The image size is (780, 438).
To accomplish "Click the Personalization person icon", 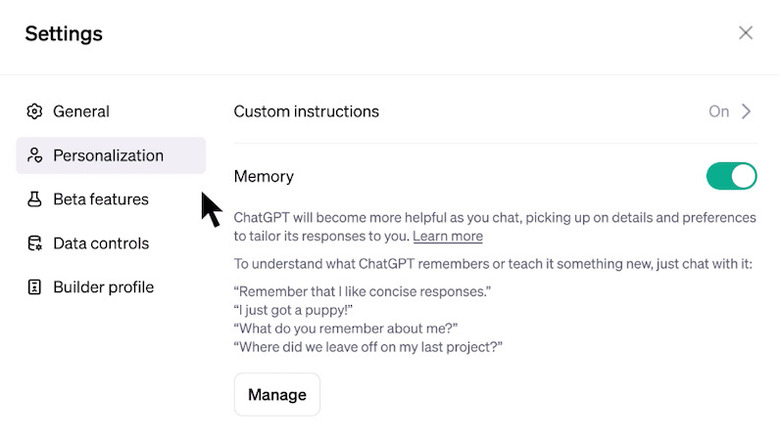I will click(35, 156).
